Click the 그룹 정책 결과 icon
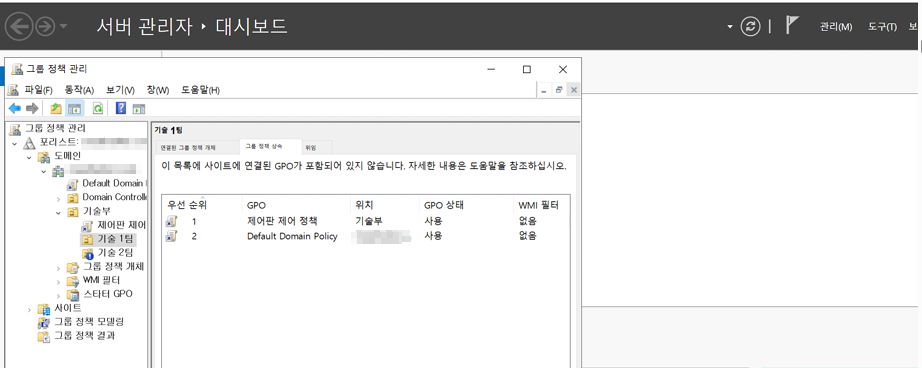Viewport: 922px width, 368px height. [44, 336]
